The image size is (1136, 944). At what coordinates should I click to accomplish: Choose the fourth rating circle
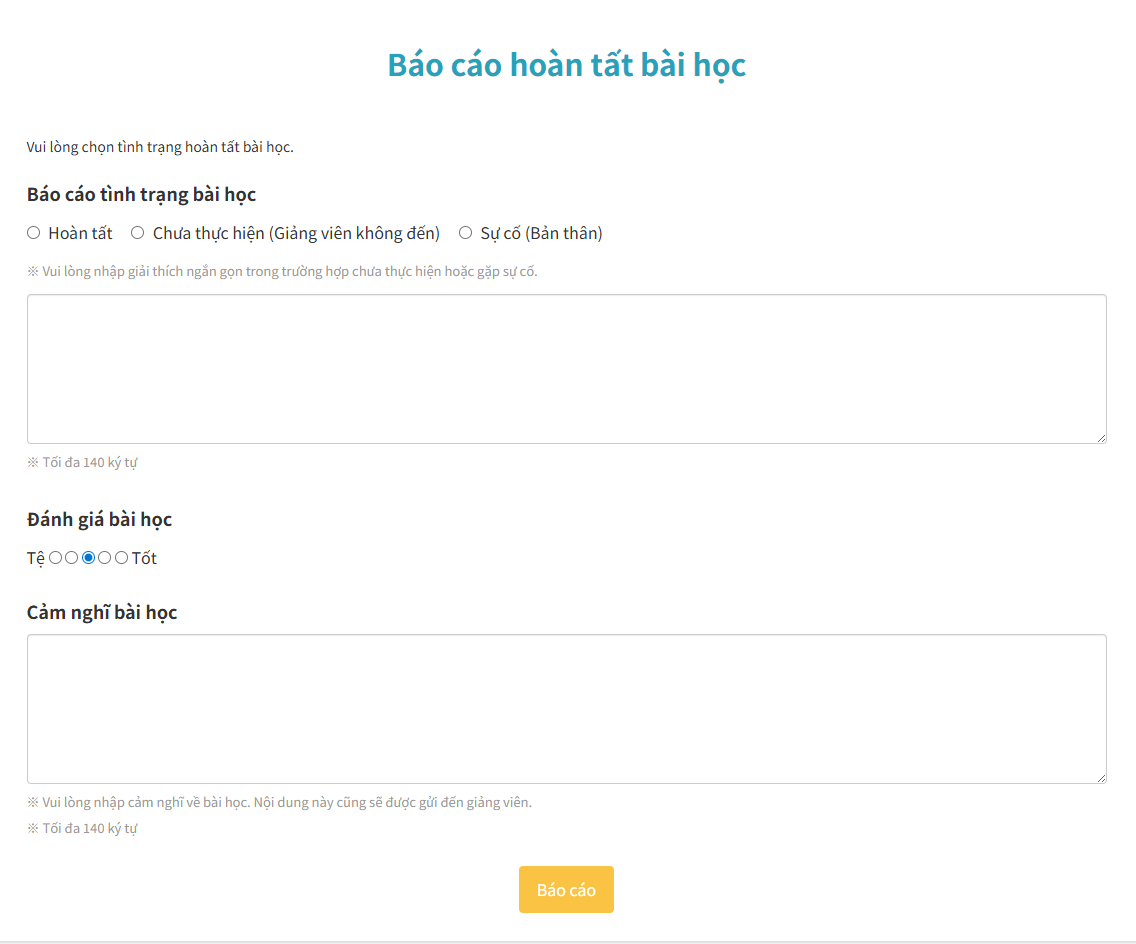tap(104, 558)
